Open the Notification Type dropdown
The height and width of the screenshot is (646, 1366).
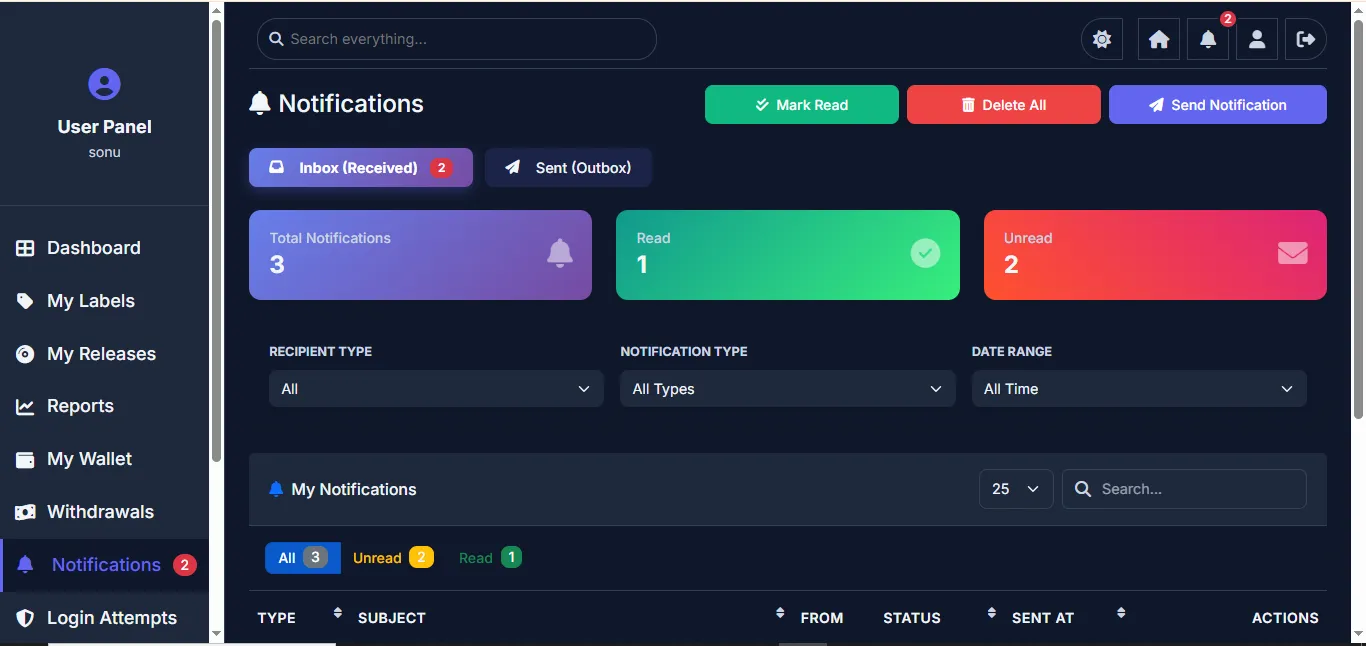tap(788, 389)
